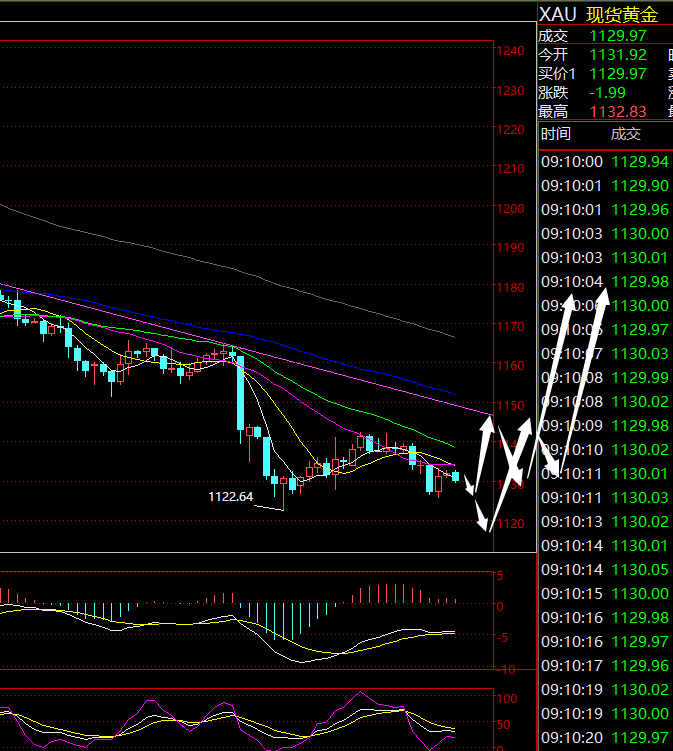Click the -5 label on MACD axis
Image resolution: width=673 pixels, height=751 pixels.
tap(502, 638)
